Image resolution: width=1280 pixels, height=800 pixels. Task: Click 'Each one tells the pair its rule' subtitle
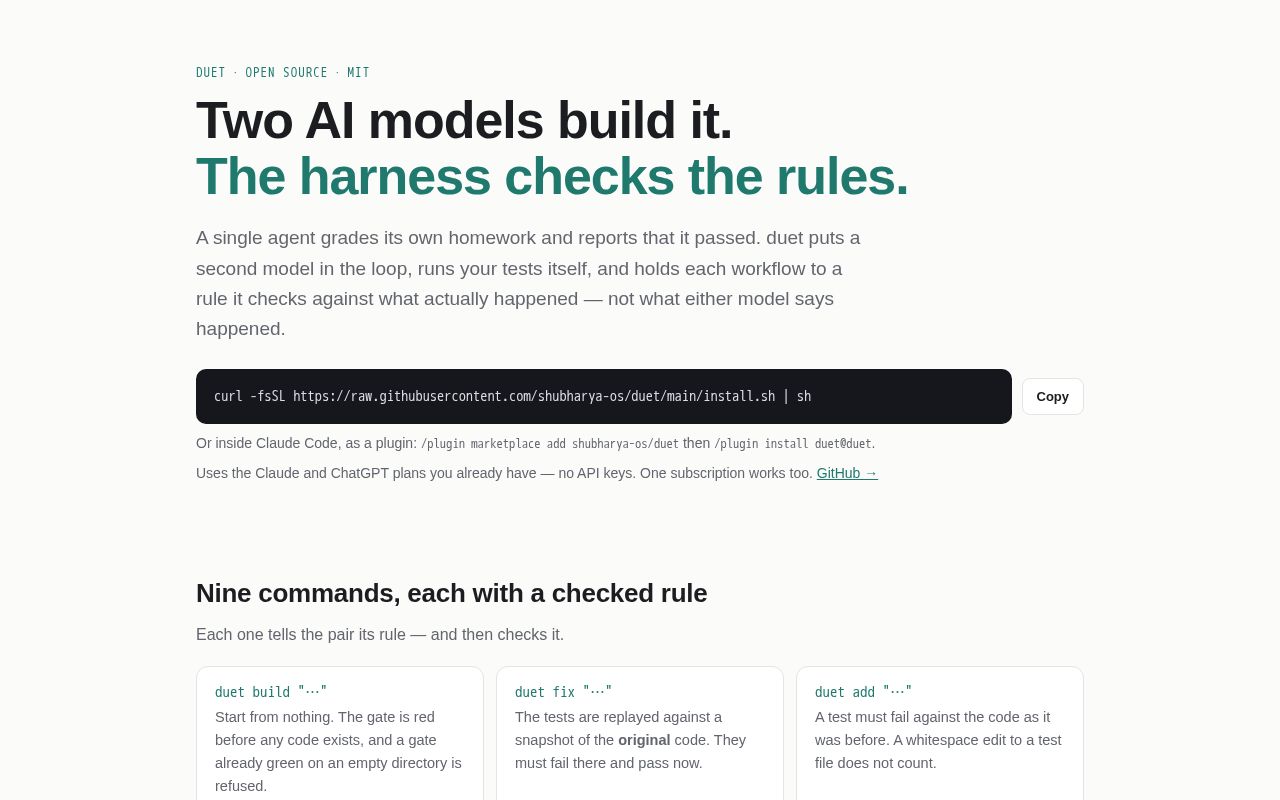click(x=380, y=634)
